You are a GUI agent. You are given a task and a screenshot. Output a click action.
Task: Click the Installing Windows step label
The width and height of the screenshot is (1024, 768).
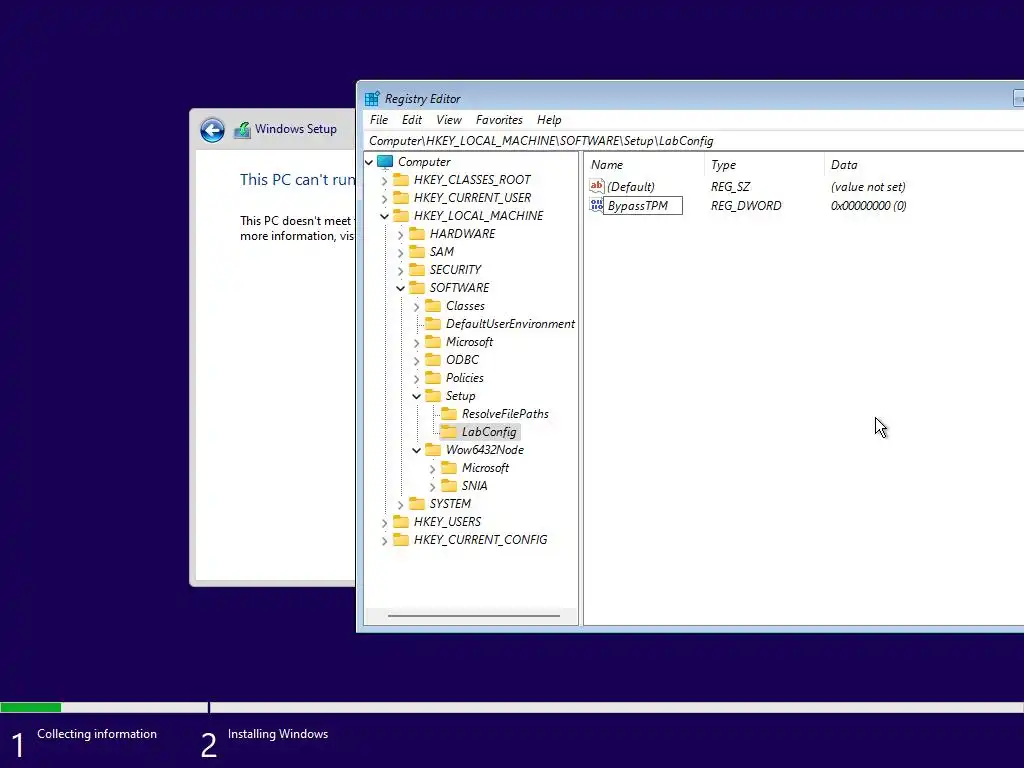tap(278, 734)
